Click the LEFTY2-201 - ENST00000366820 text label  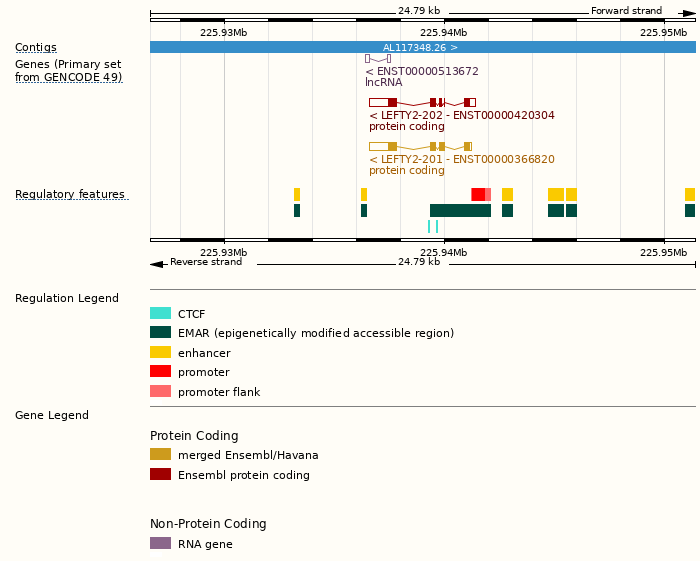(461, 159)
